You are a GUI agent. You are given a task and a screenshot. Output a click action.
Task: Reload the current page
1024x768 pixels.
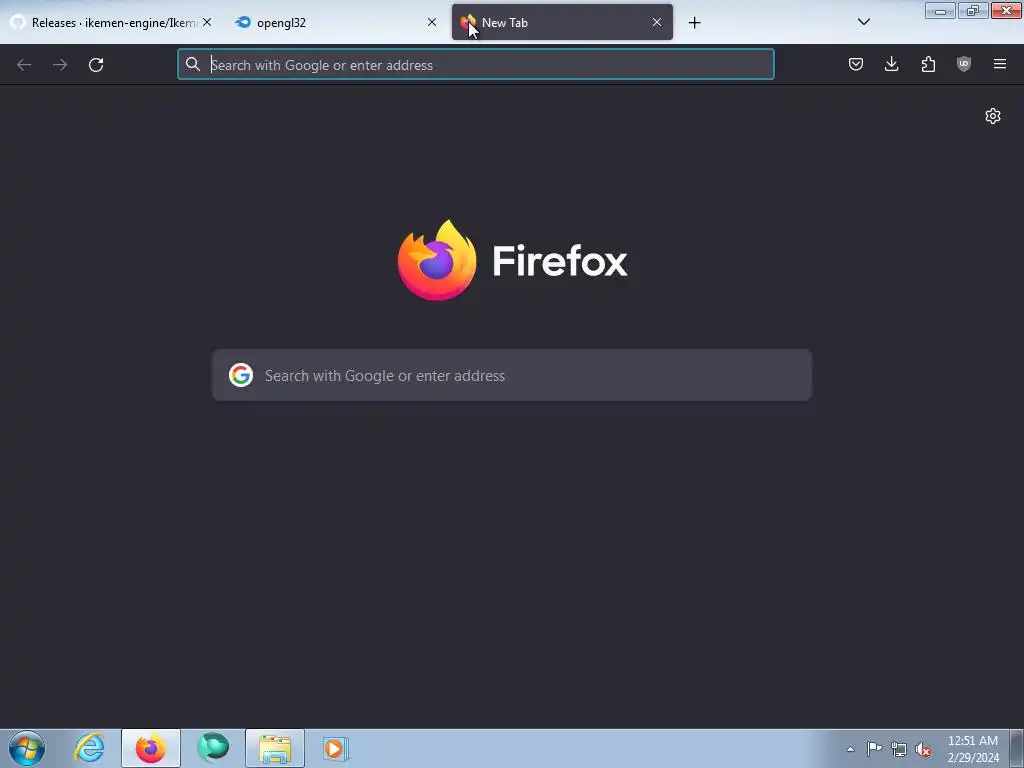coord(96,65)
